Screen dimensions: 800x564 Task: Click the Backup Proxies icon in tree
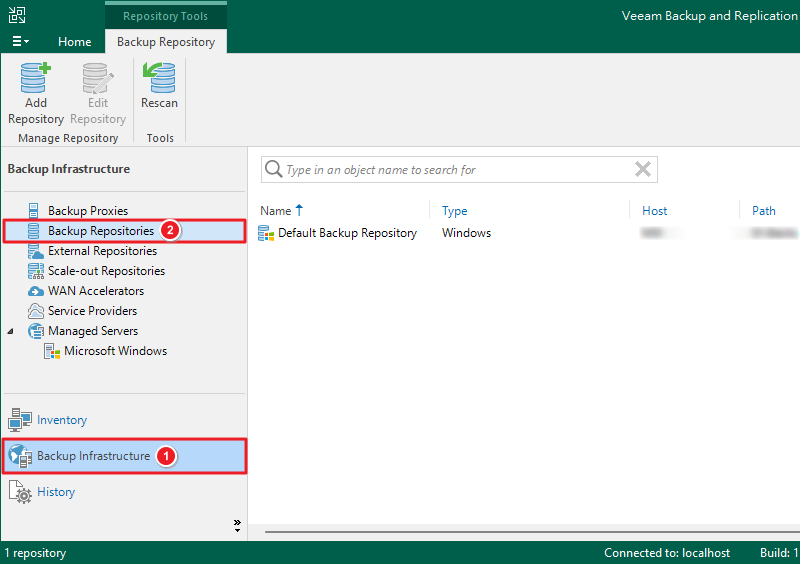point(34,210)
